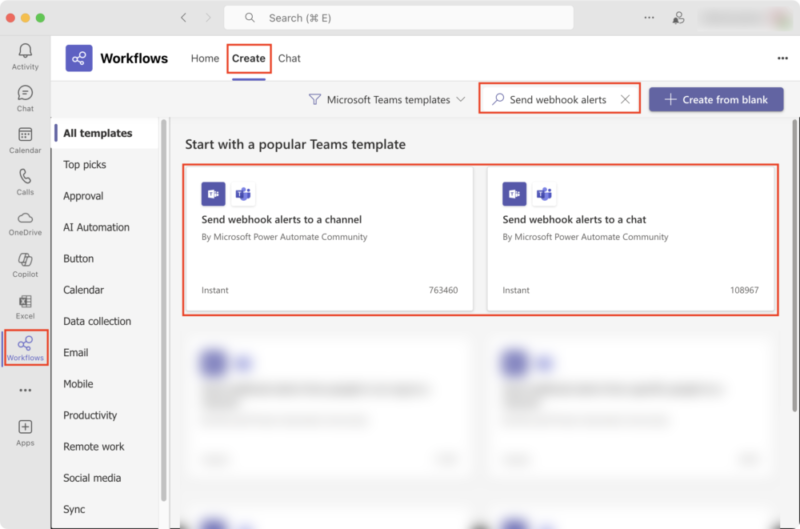Open OneDrive cloud icon
Image resolution: width=800 pixels, height=529 pixels.
point(25,223)
